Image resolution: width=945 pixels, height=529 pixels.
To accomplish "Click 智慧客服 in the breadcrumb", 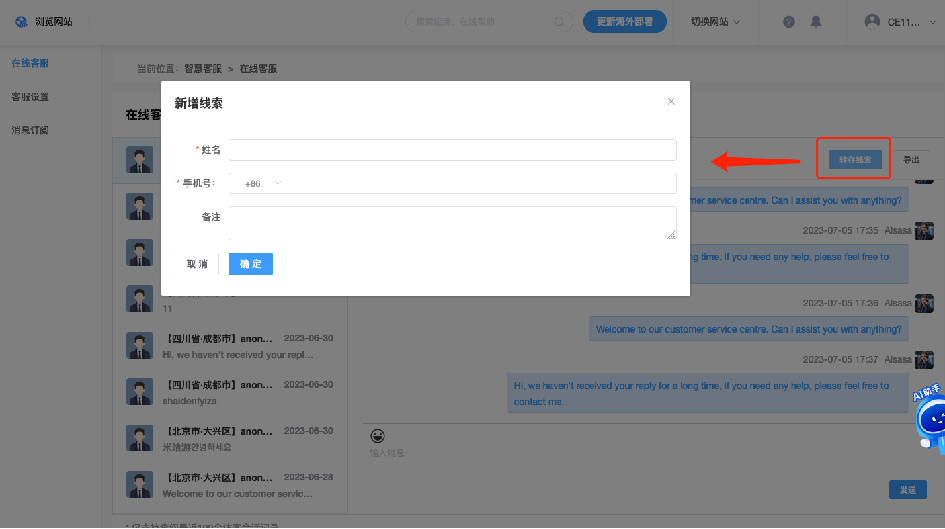I will 203,69.
